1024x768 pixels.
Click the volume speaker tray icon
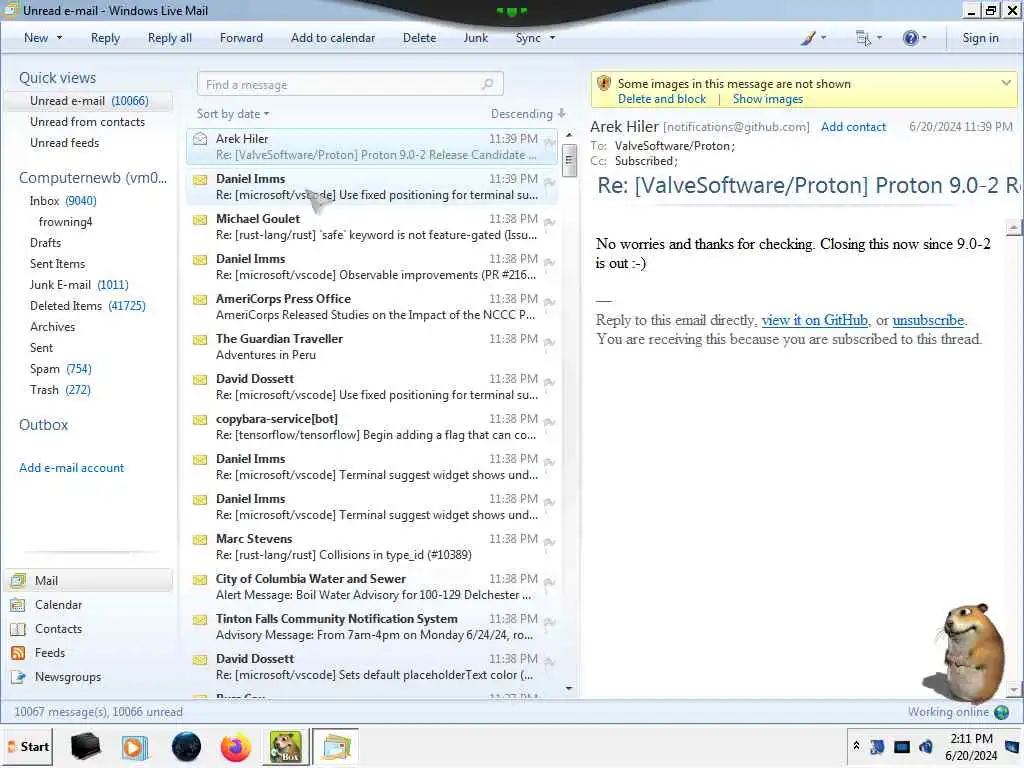(x=925, y=746)
